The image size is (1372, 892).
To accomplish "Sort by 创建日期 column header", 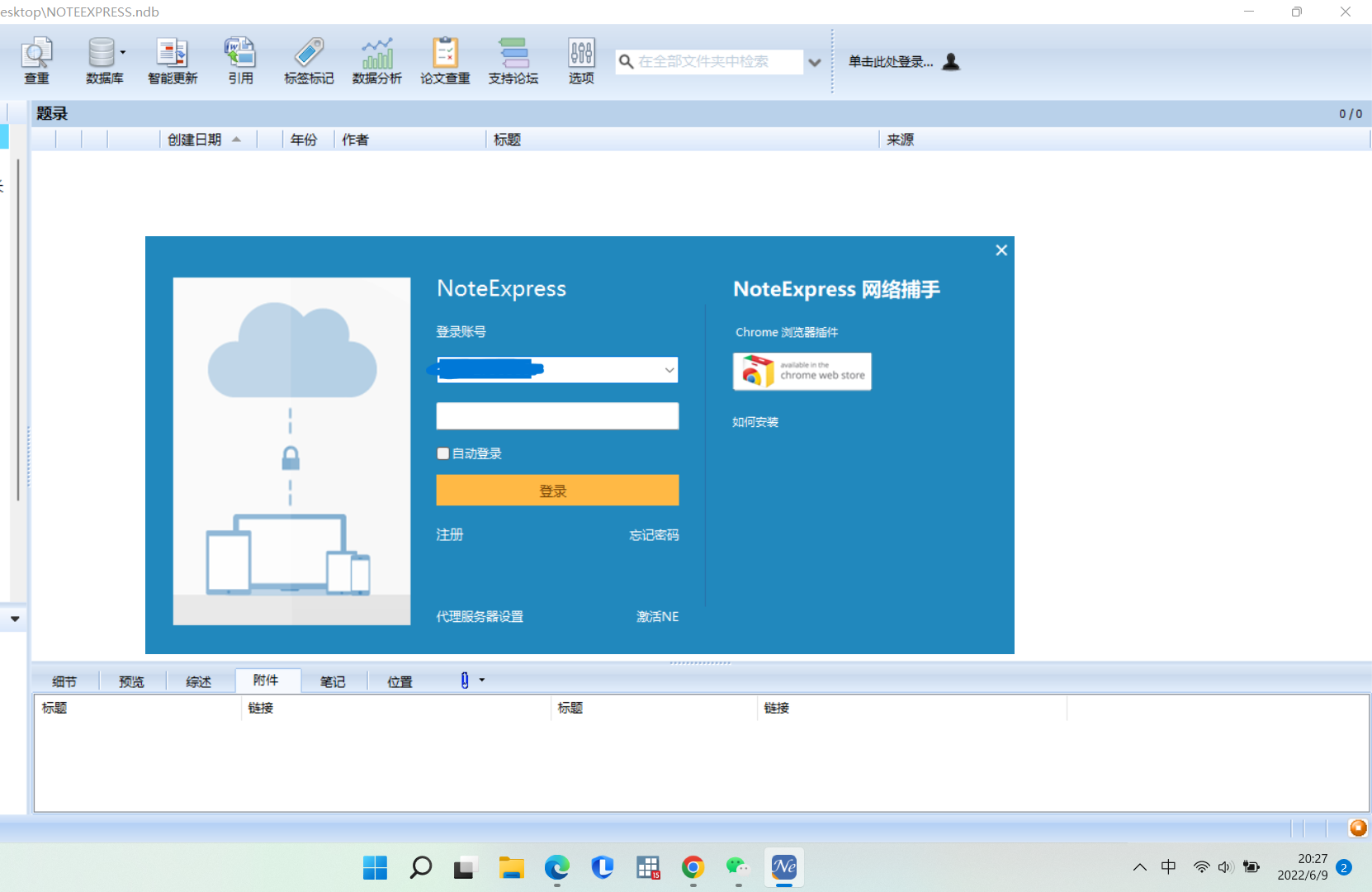I will pos(208,140).
